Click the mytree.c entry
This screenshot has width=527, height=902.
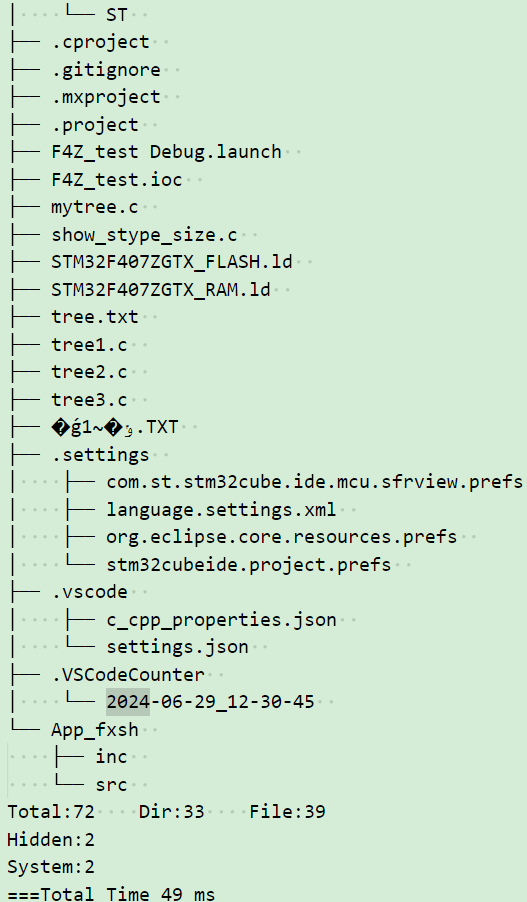pos(95,207)
